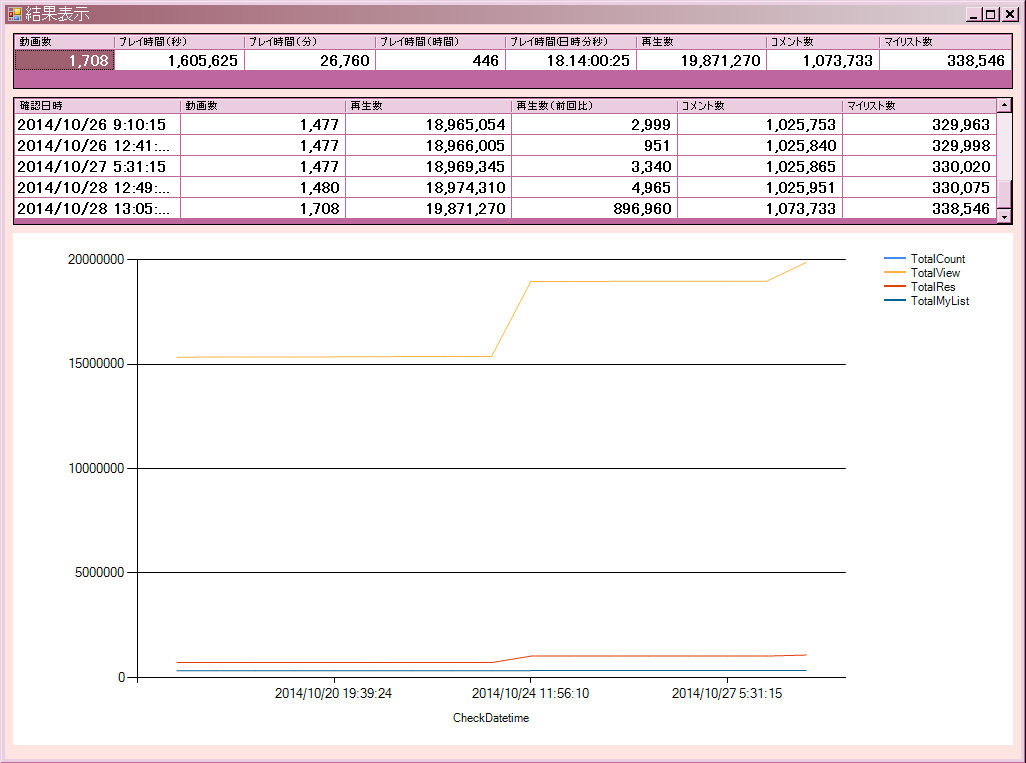This screenshot has width=1026, height=763.
Task: Minimize the 結果表示 window
Action: tap(974, 14)
